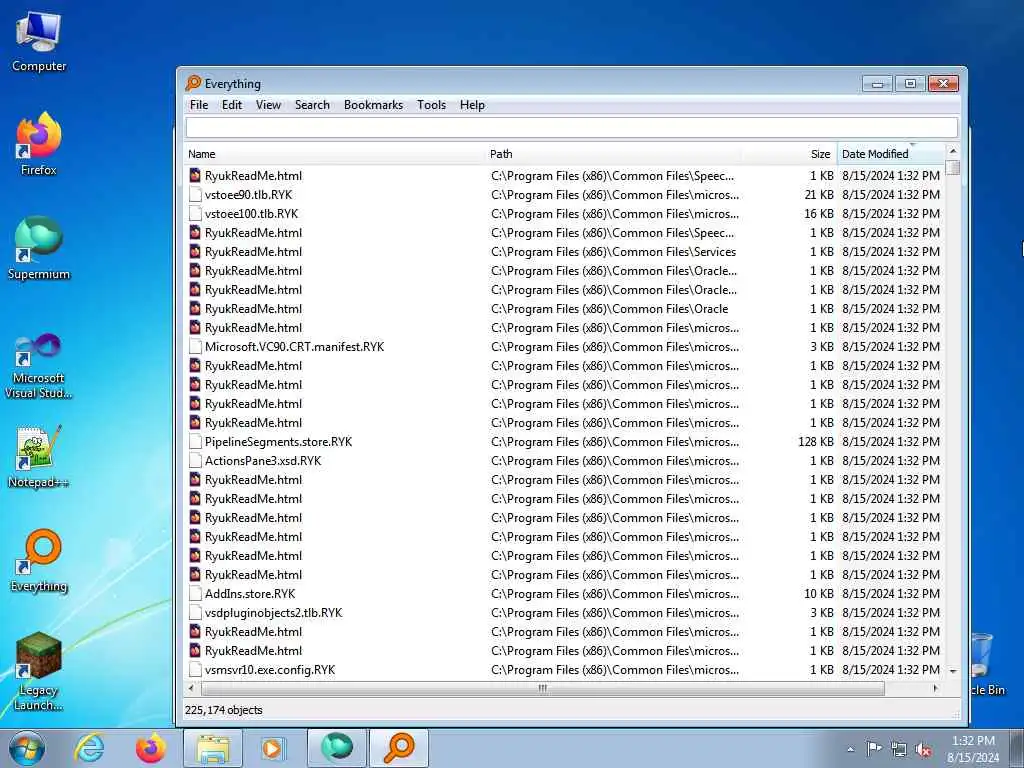Select RyukReadMe.html in Common Files\Services
The width and height of the screenshot is (1024, 768).
point(253,251)
